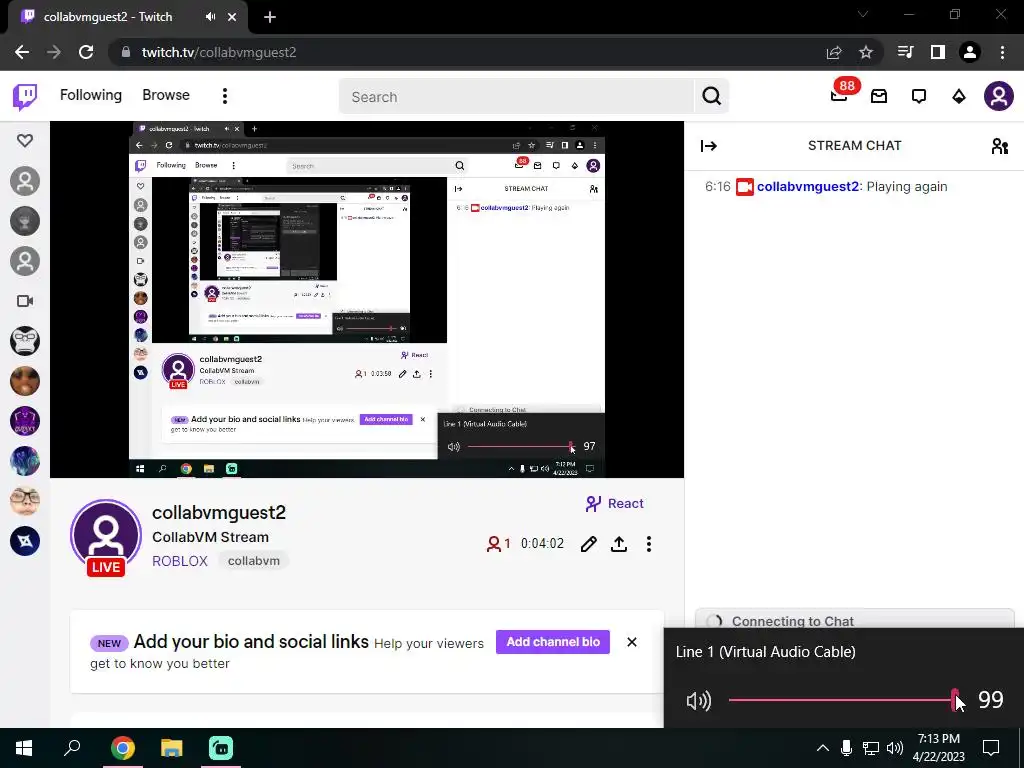This screenshot has height=768, width=1024.
Task: Open Chrome media controls icon
Action: pos(906,52)
